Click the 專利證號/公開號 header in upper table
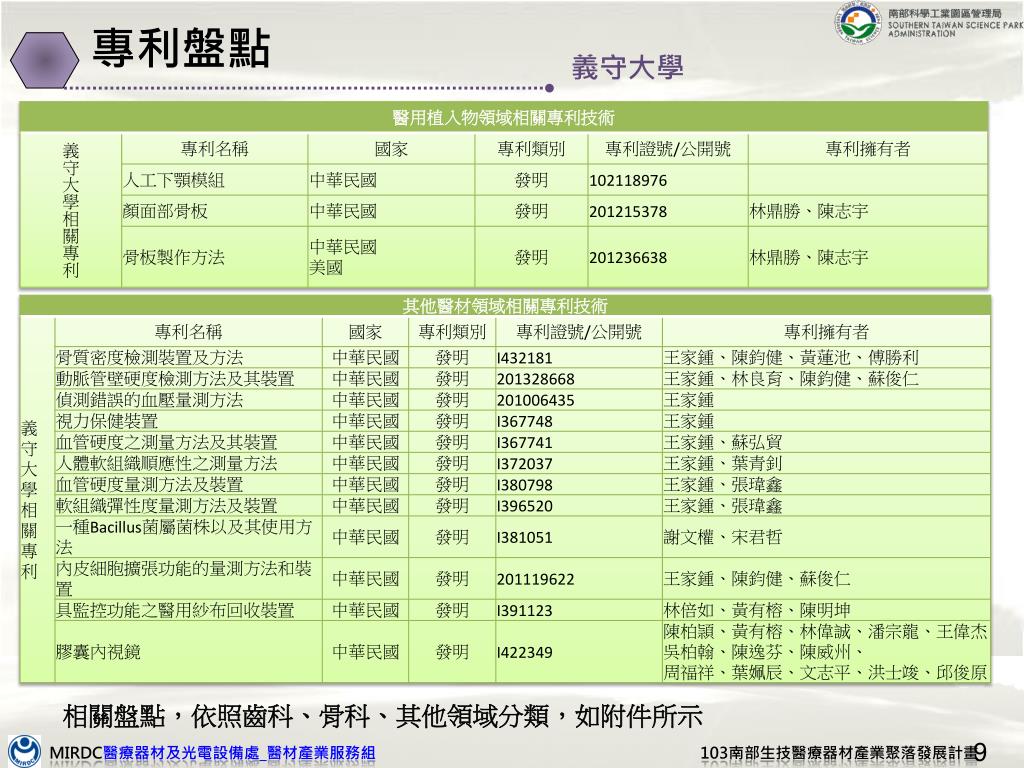This screenshot has height=768, width=1024. tap(667, 149)
